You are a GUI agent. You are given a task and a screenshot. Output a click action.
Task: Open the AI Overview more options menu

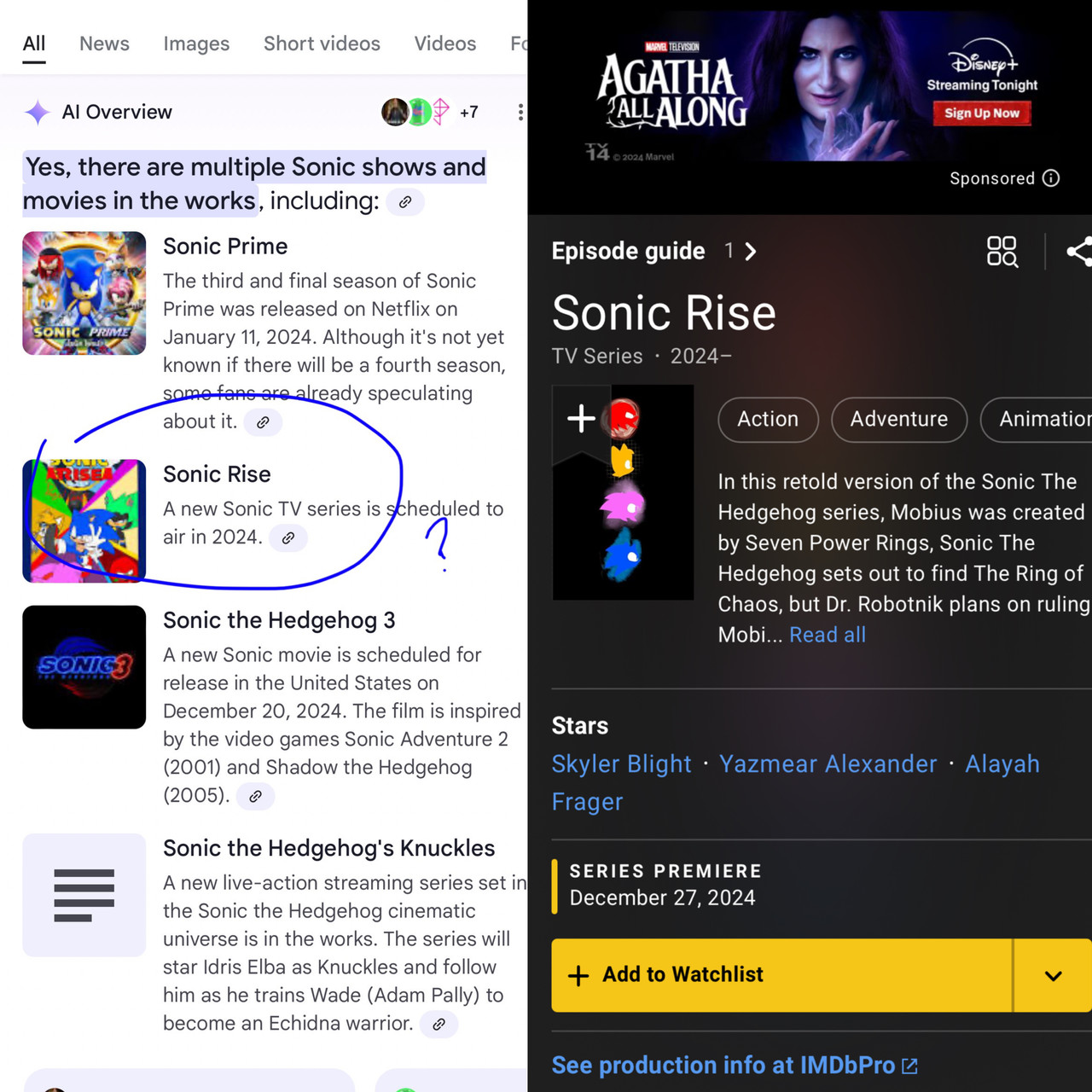coord(520,113)
